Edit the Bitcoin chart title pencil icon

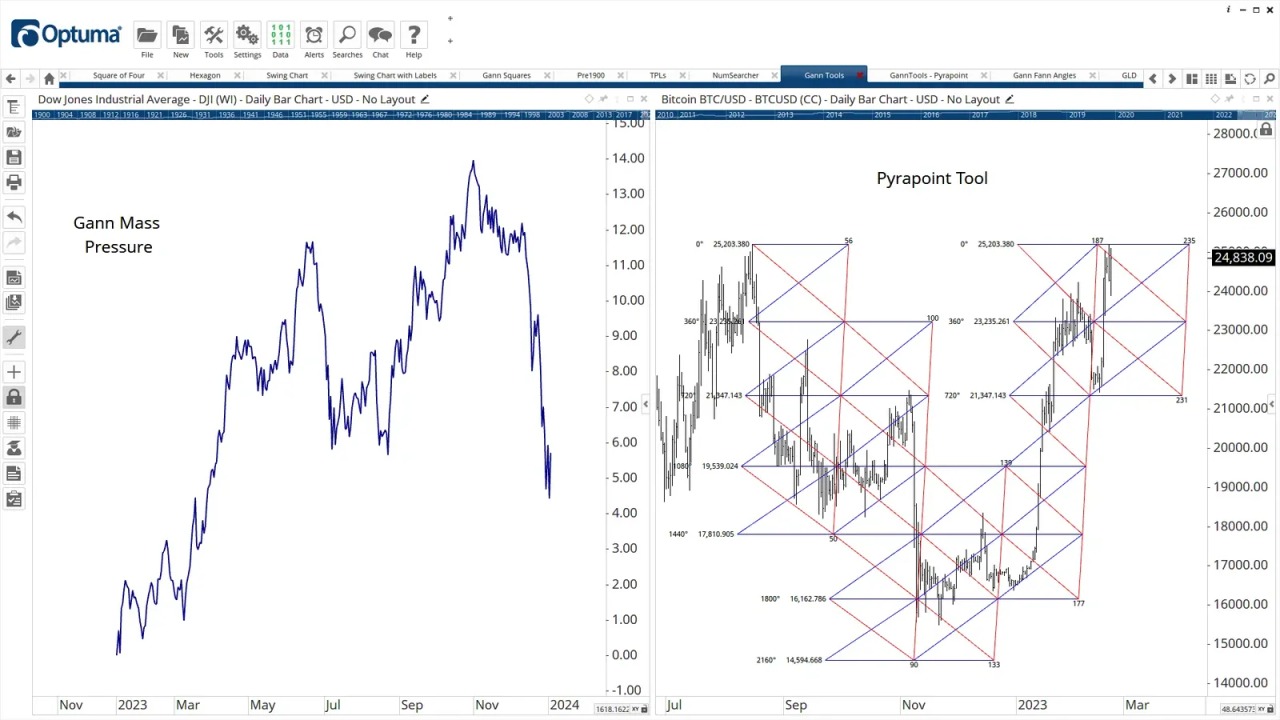pyautogui.click(x=1009, y=99)
